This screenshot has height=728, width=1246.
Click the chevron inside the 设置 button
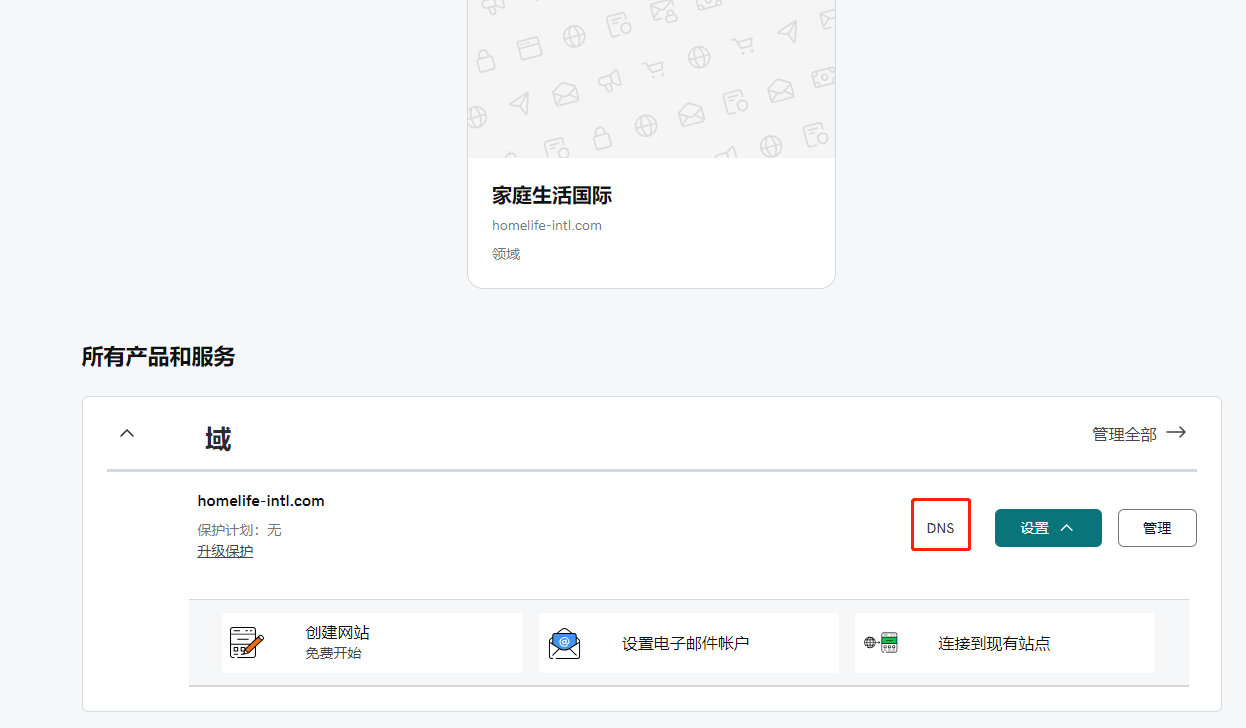tap(1066, 528)
